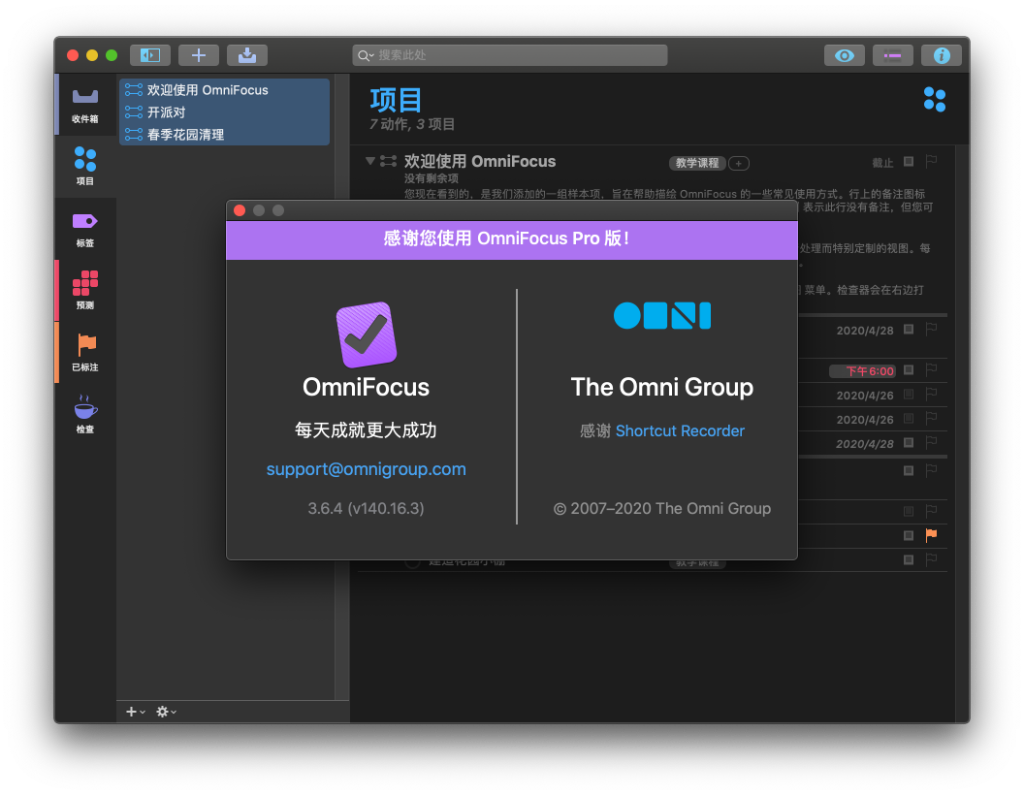Open the 检查 Review perspective
Image resolution: width=1024 pixels, height=795 pixels.
point(86,415)
